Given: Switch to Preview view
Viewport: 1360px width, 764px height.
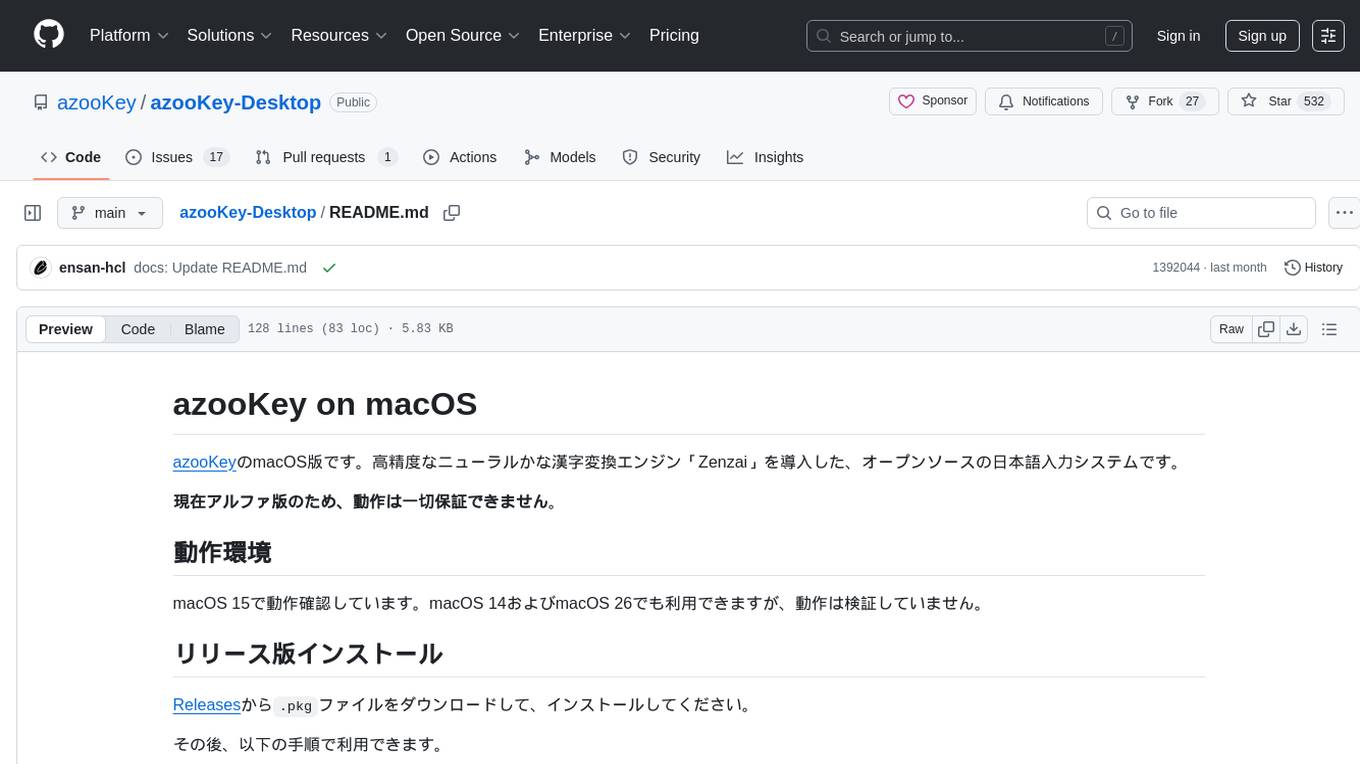Looking at the screenshot, I should [x=66, y=329].
